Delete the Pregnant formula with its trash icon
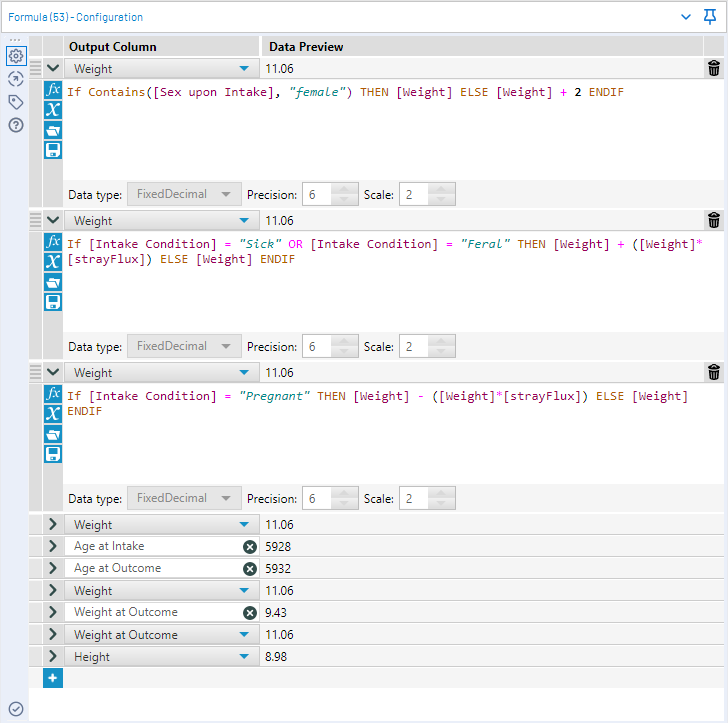Screen dimensions: 728x723 (x=714, y=372)
